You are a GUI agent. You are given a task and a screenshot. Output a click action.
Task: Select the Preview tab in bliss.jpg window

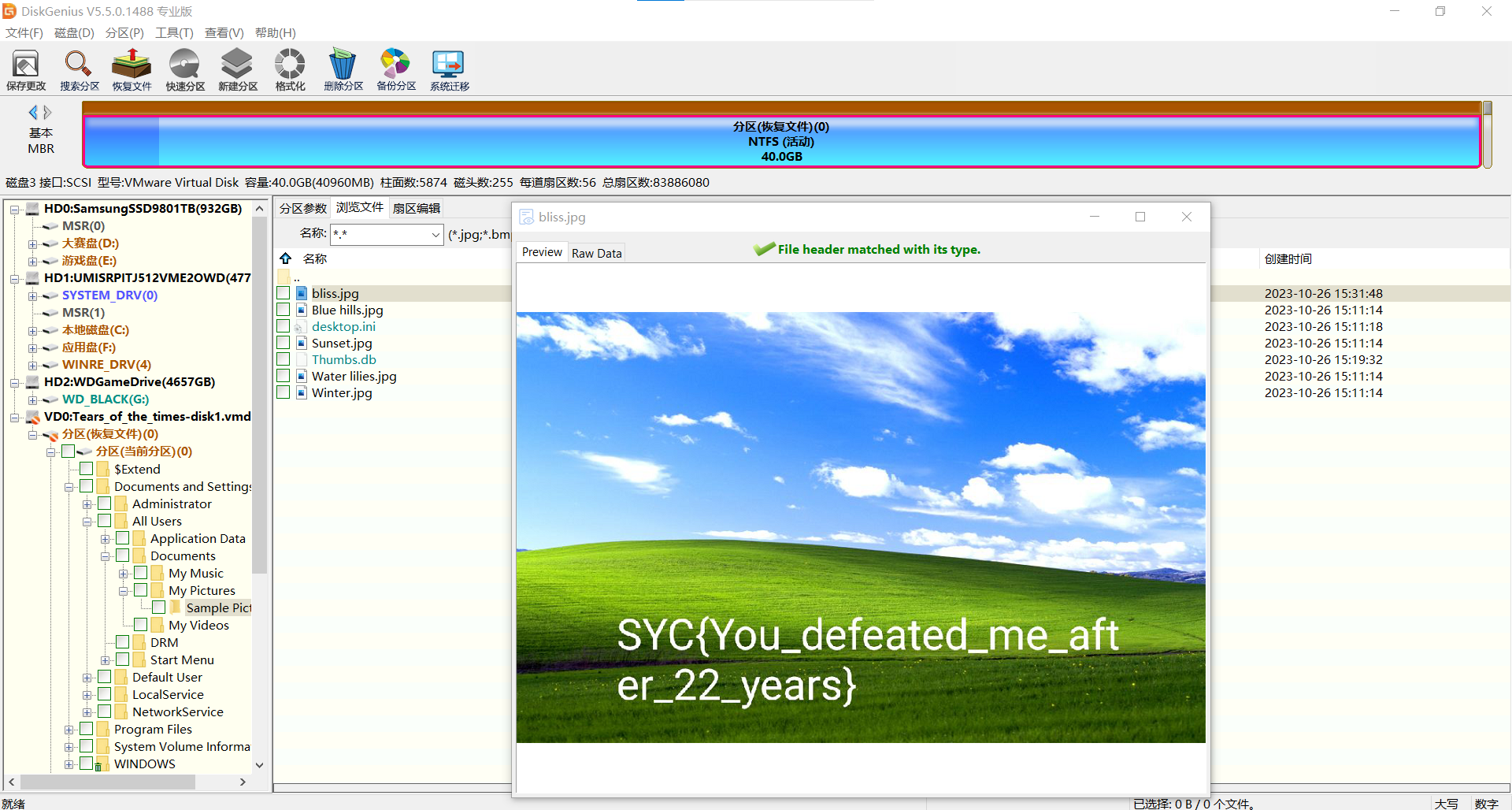542,252
